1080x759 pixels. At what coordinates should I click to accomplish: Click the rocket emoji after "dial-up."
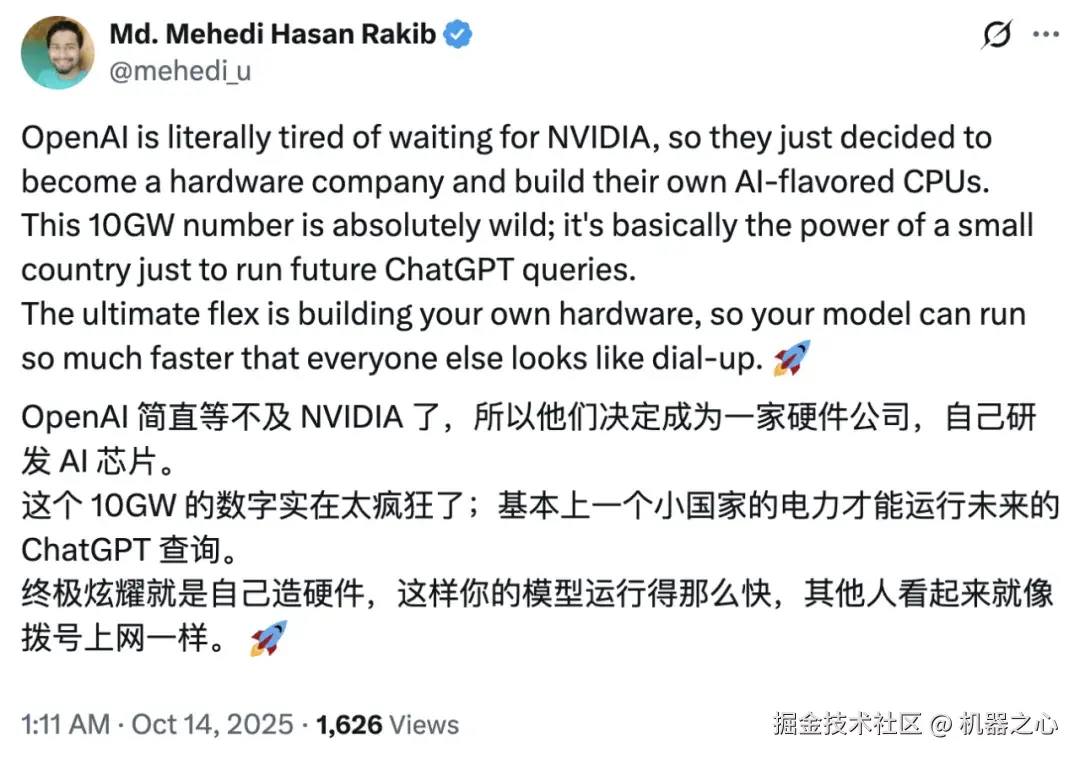point(792,358)
